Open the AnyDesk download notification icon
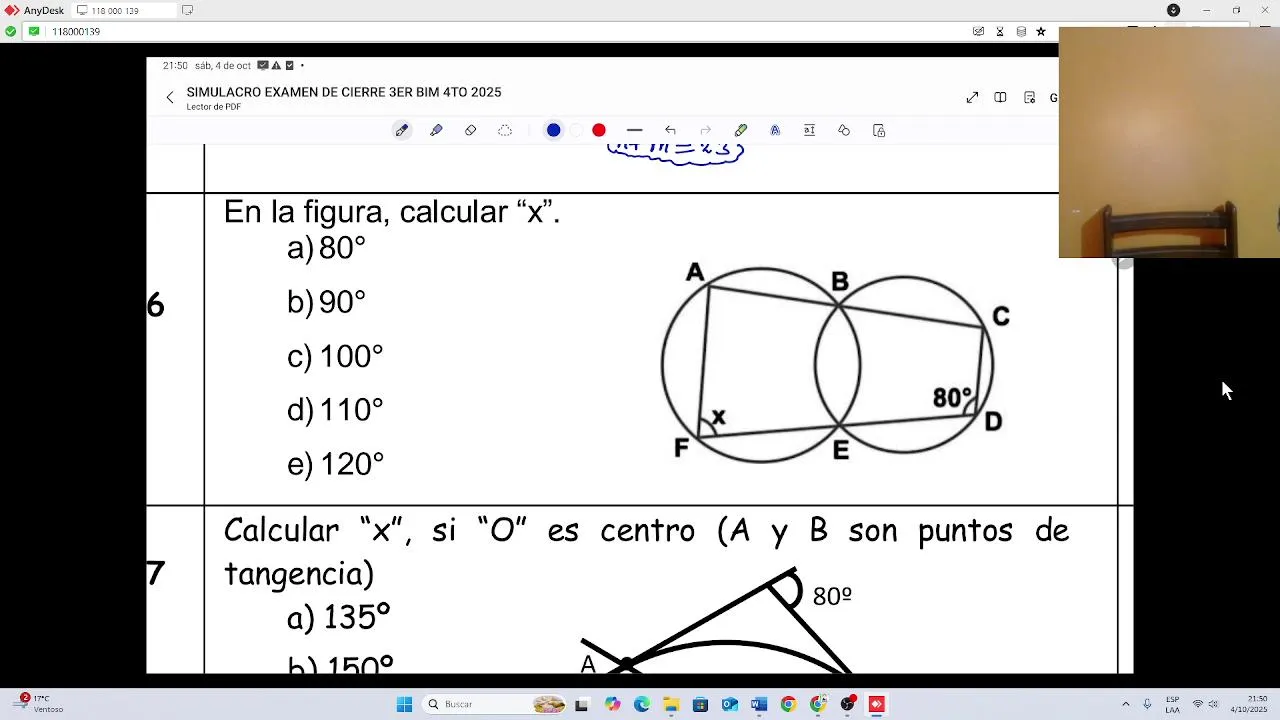This screenshot has height=720, width=1280. (x=1173, y=10)
